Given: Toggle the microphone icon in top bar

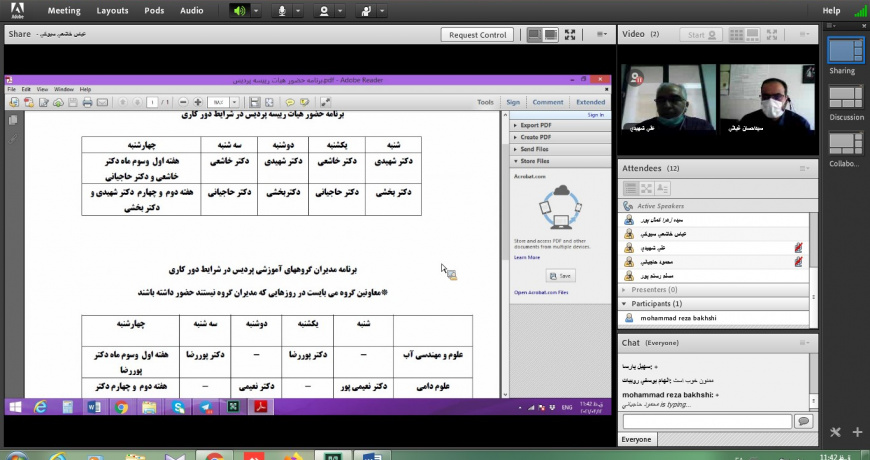Looking at the screenshot, I should pos(282,11).
